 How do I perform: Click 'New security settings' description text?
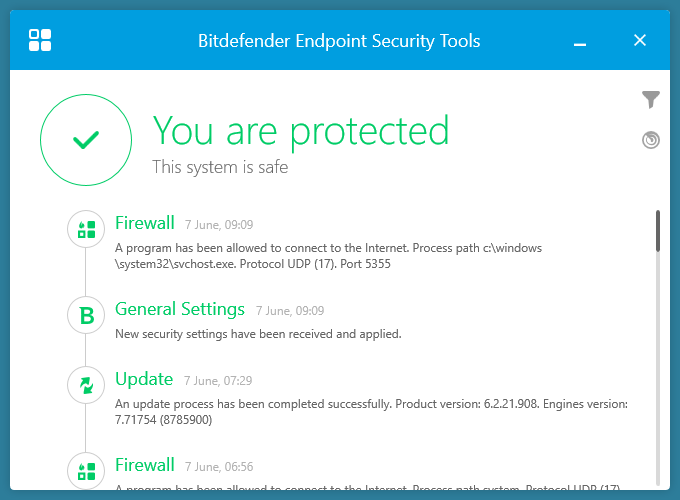pos(258,334)
